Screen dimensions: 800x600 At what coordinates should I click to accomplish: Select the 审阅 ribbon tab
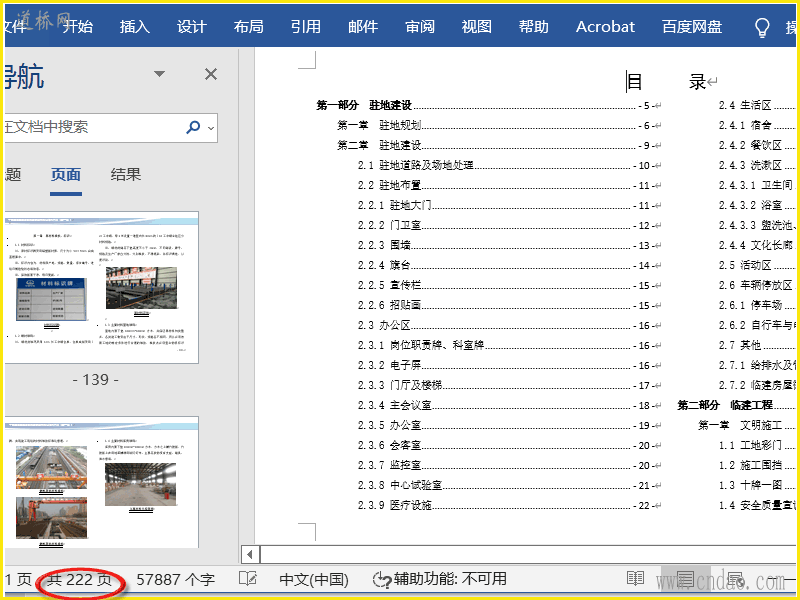coord(420,27)
